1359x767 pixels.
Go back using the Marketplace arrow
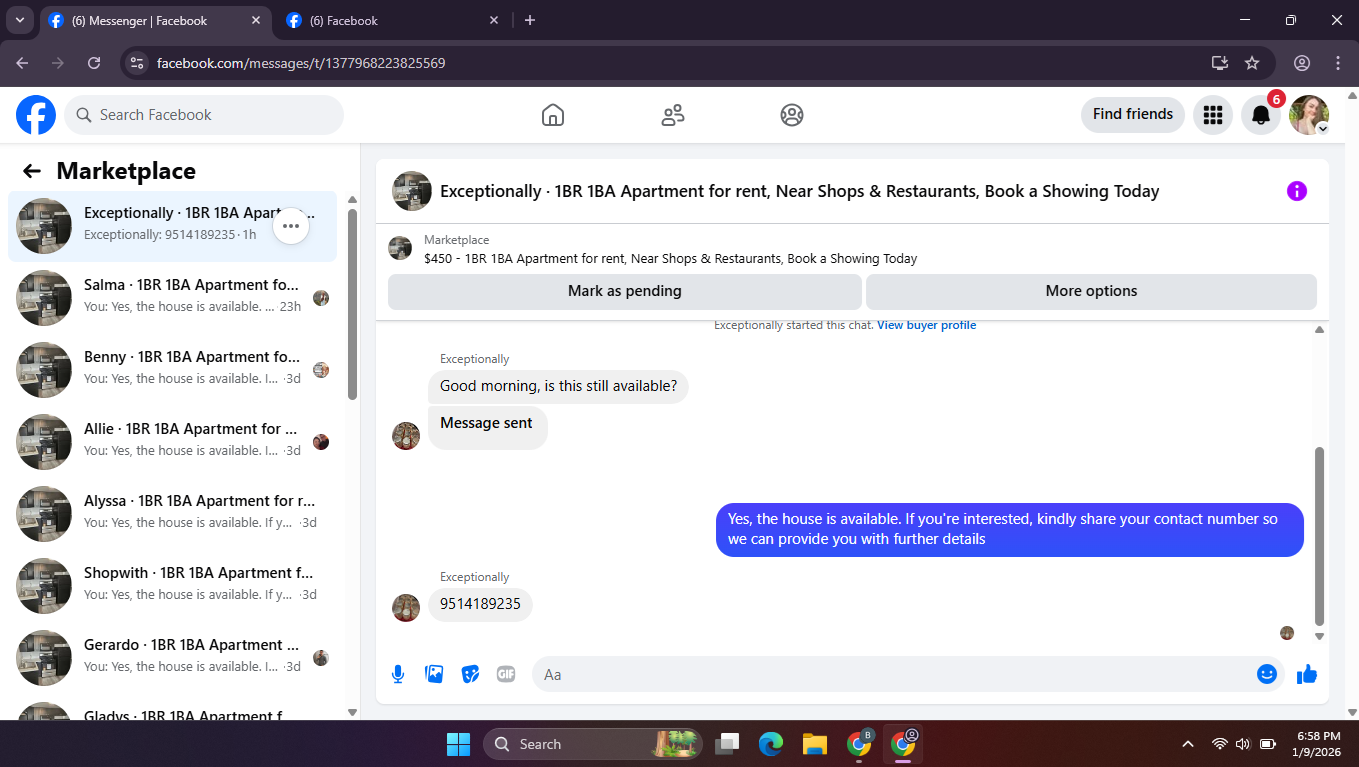(x=32, y=171)
